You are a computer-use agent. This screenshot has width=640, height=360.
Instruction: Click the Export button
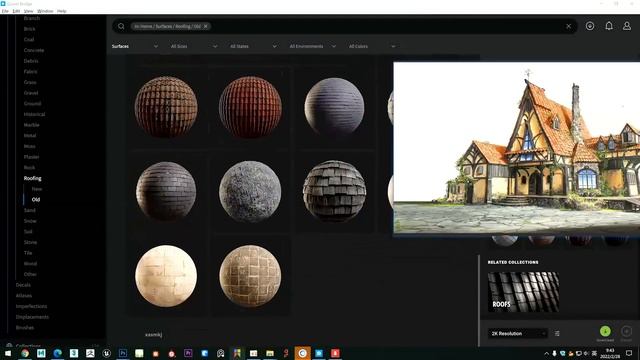(x=626, y=331)
